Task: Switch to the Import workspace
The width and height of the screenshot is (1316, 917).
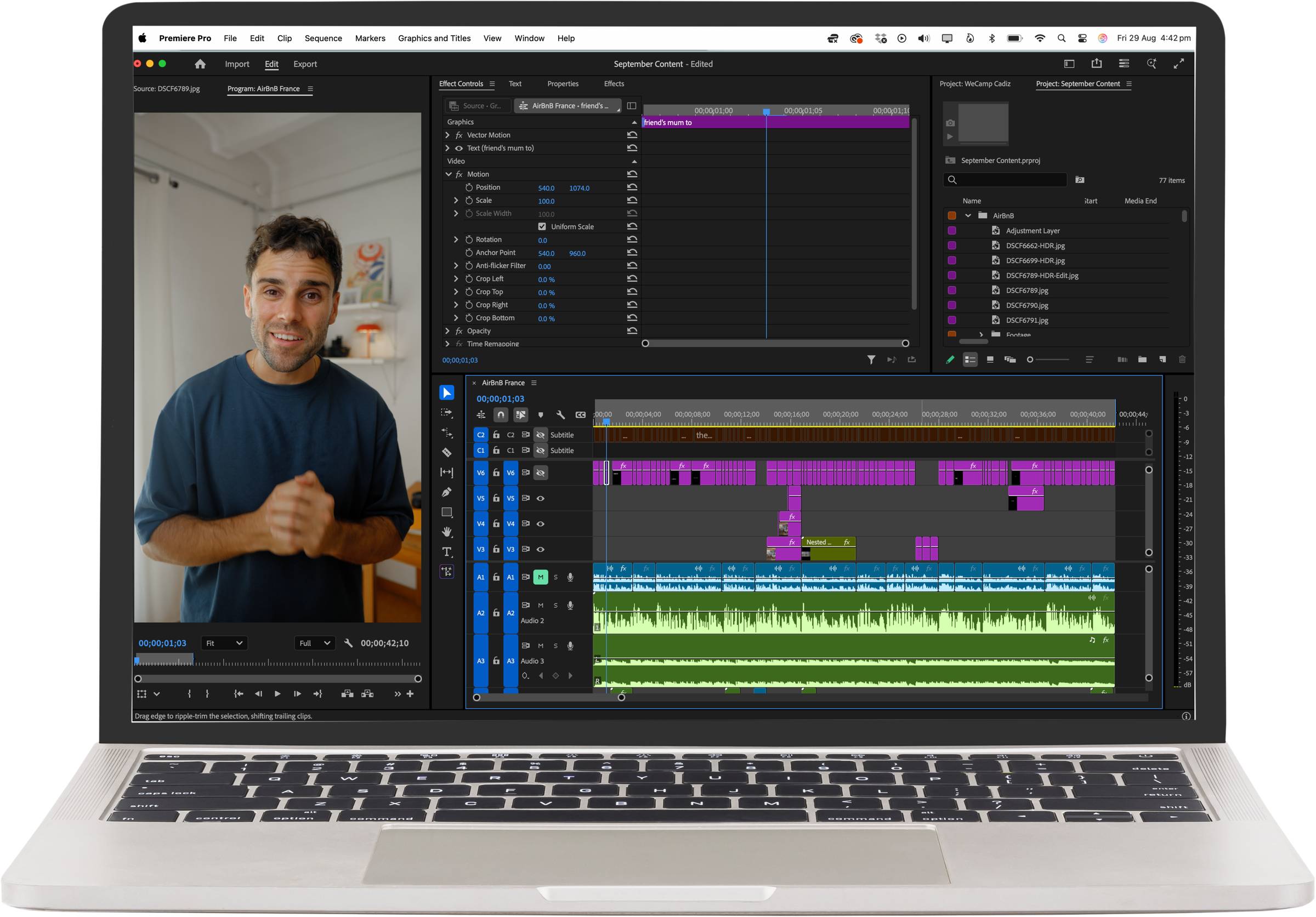Action: pyautogui.click(x=237, y=64)
